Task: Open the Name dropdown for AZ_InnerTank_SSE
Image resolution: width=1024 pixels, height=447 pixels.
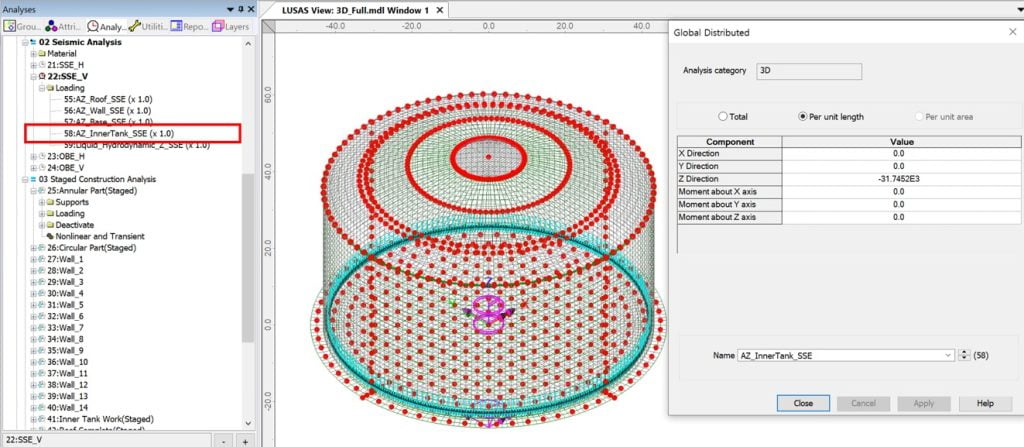Action: (x=947, y=354)
